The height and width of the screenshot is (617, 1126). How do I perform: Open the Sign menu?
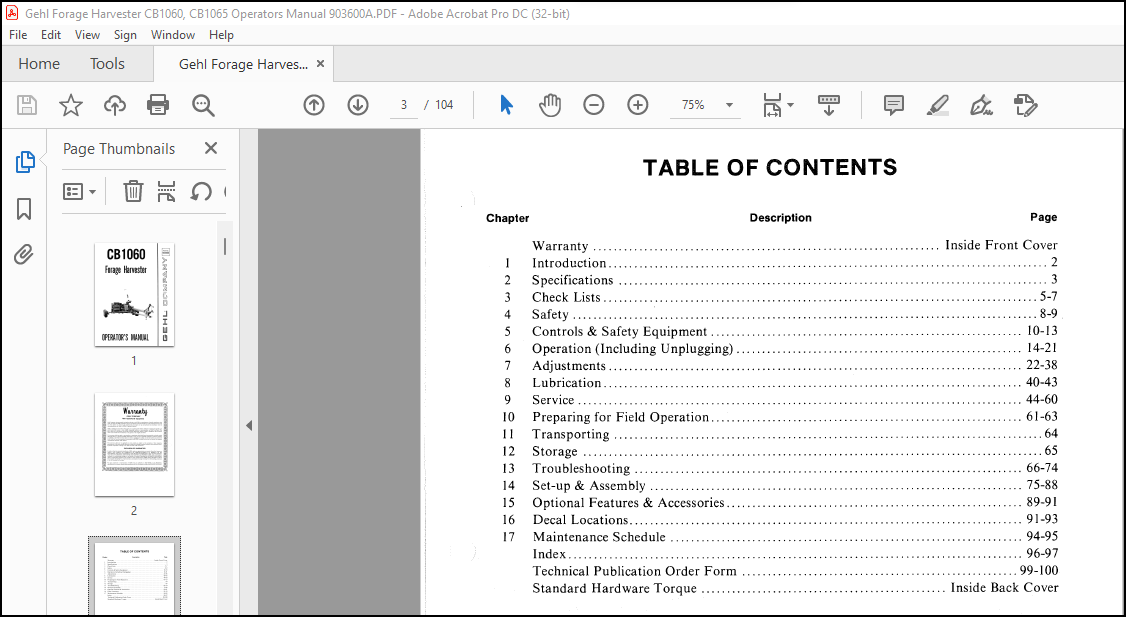tap(125, 34)
